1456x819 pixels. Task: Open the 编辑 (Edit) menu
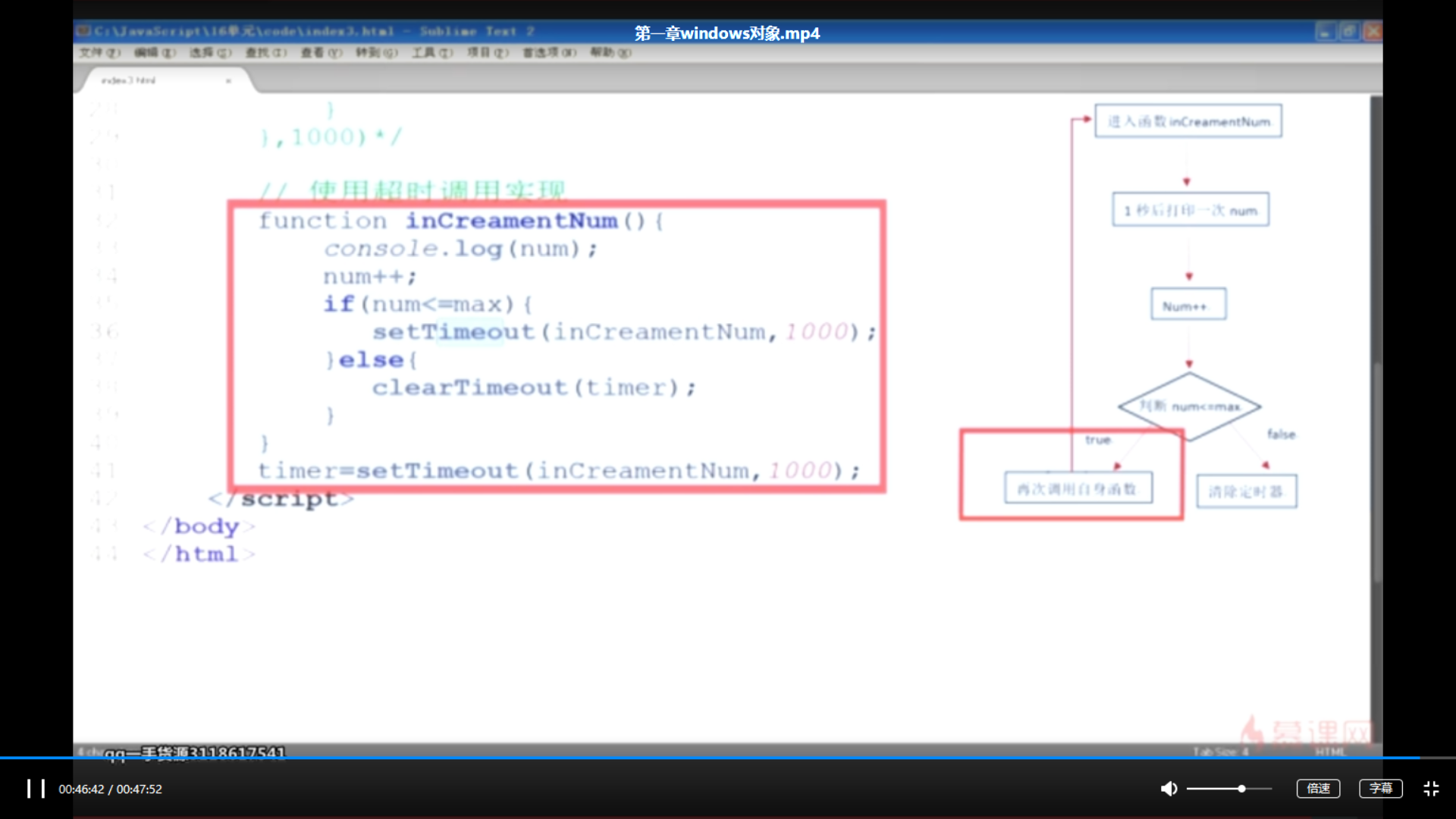click(155, 52)
